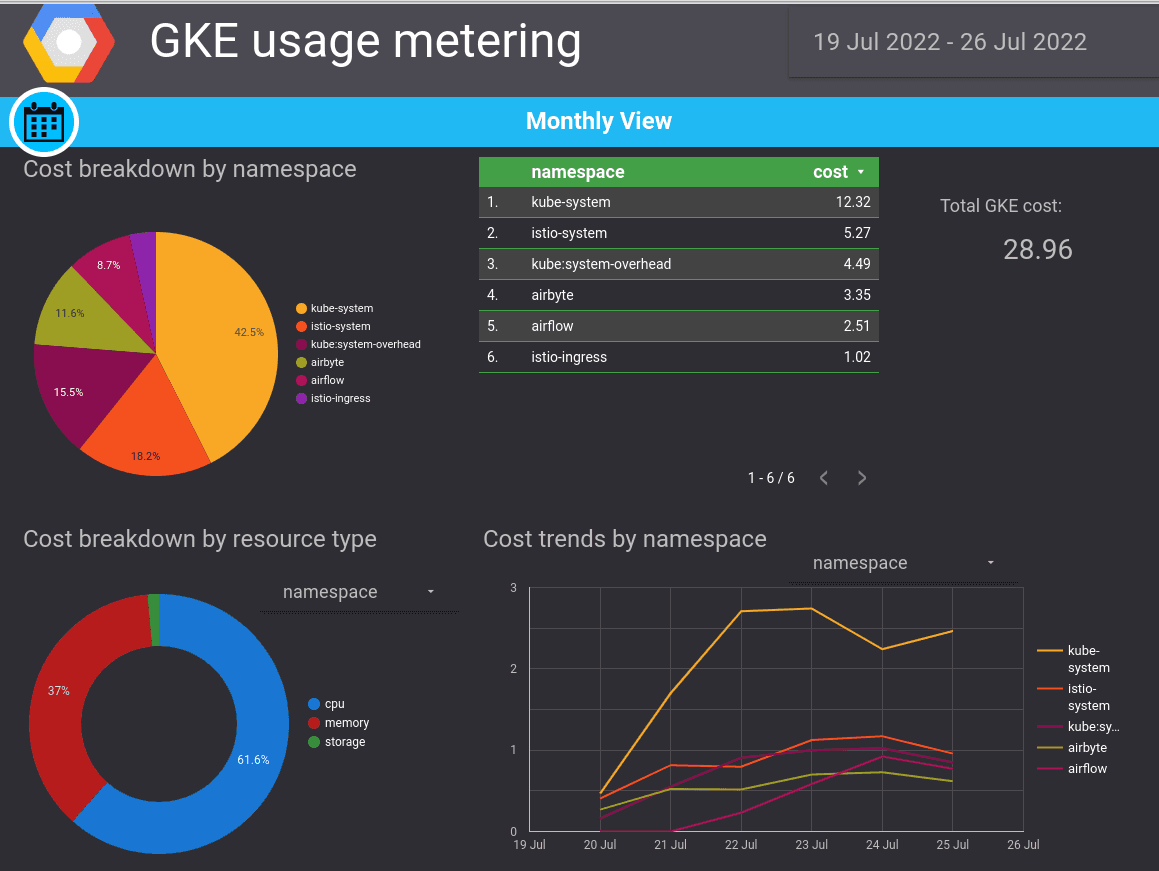Click the cpu legend marker
The height and width of the screenshot is (871, 1159).
point(313,703)
